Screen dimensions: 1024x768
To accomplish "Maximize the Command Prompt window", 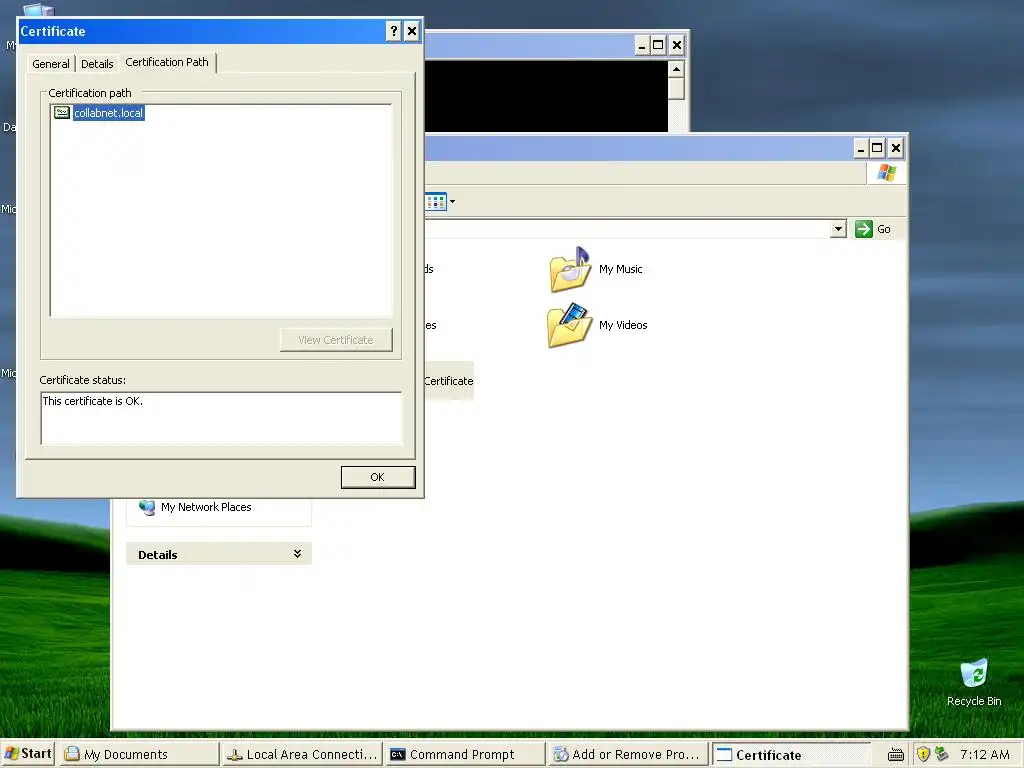I will [658, 45].
